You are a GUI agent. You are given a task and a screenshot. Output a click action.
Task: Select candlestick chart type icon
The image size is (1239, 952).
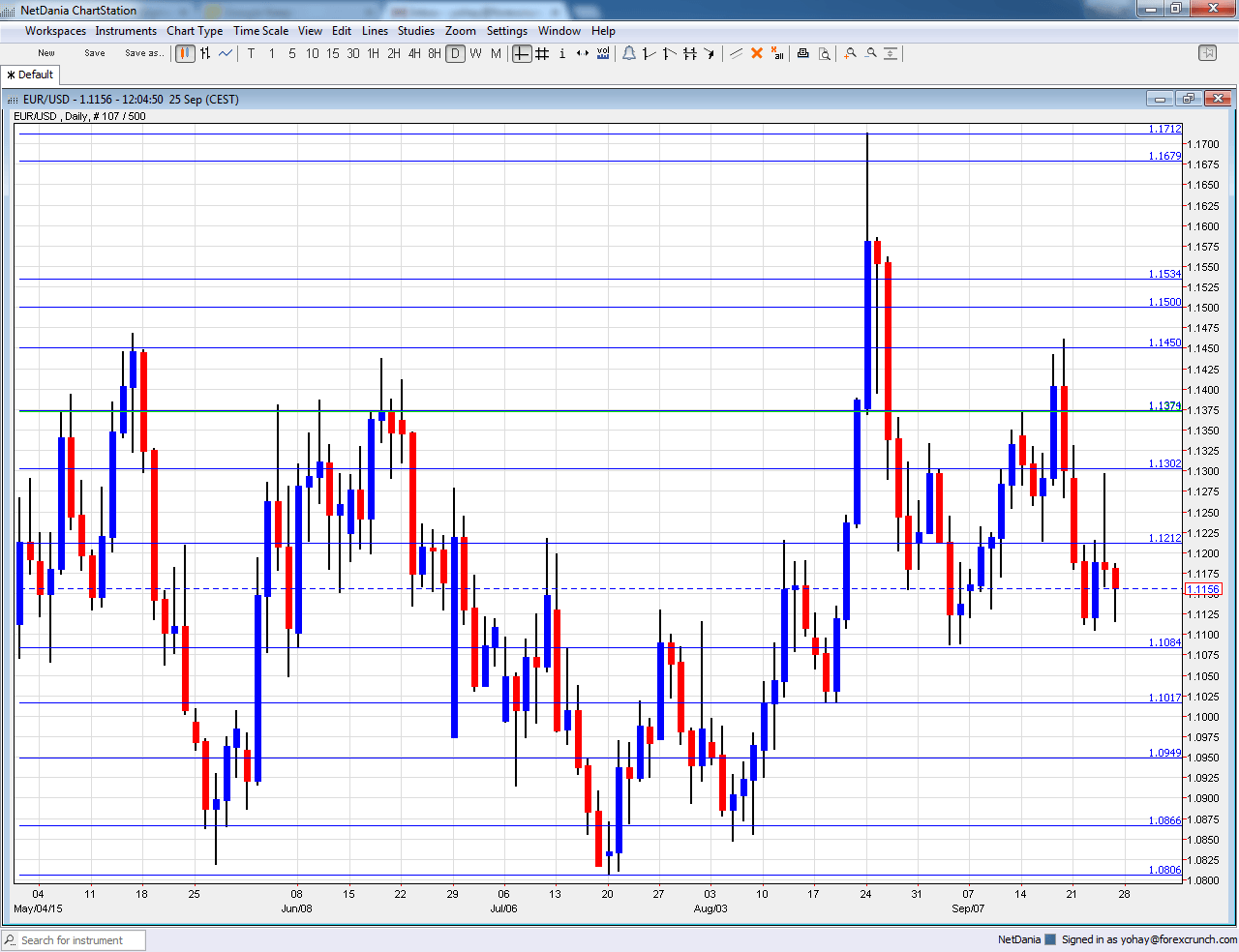click(185, 53)
